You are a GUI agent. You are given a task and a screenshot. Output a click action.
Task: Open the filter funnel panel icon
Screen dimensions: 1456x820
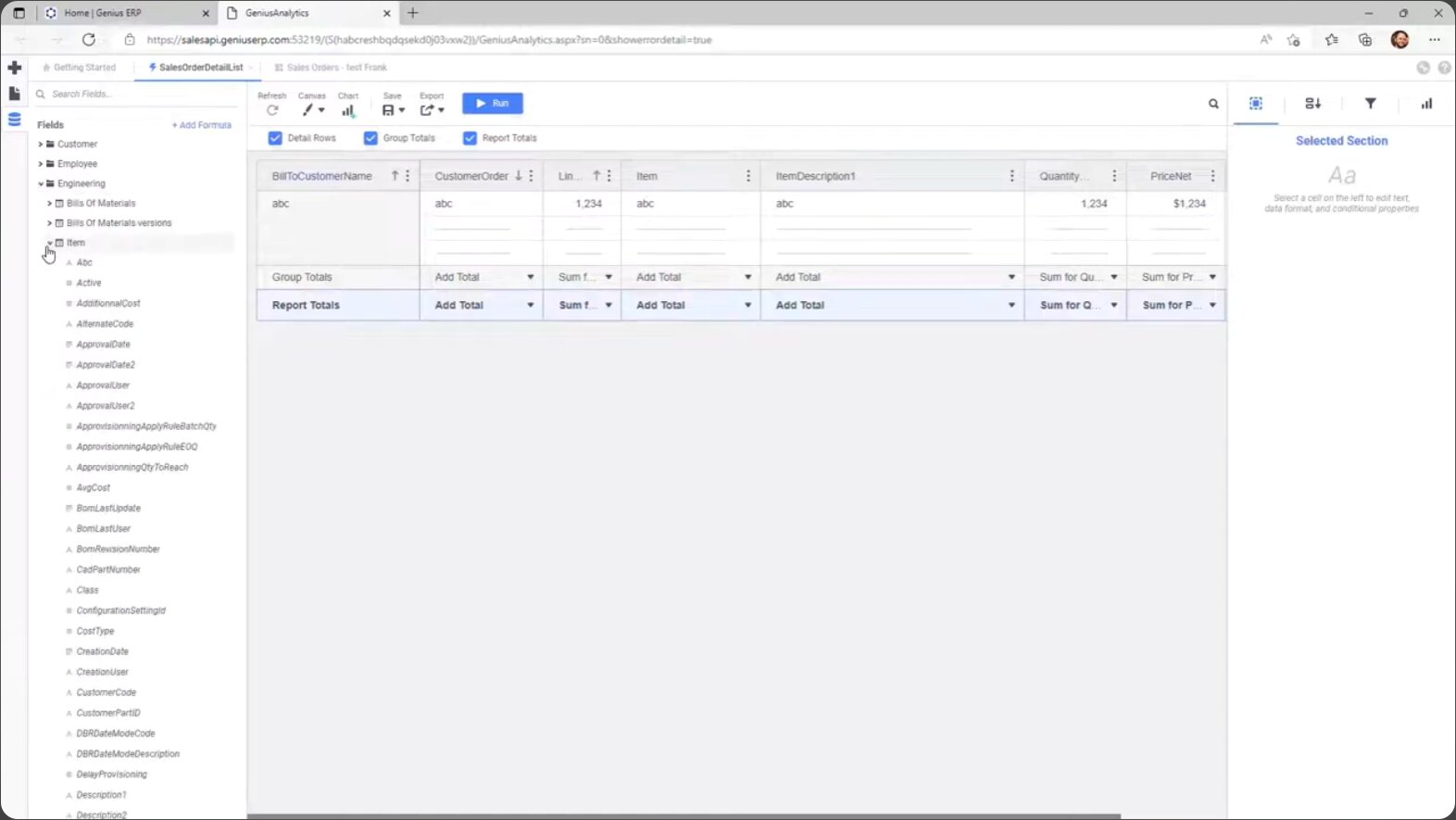1370,104
